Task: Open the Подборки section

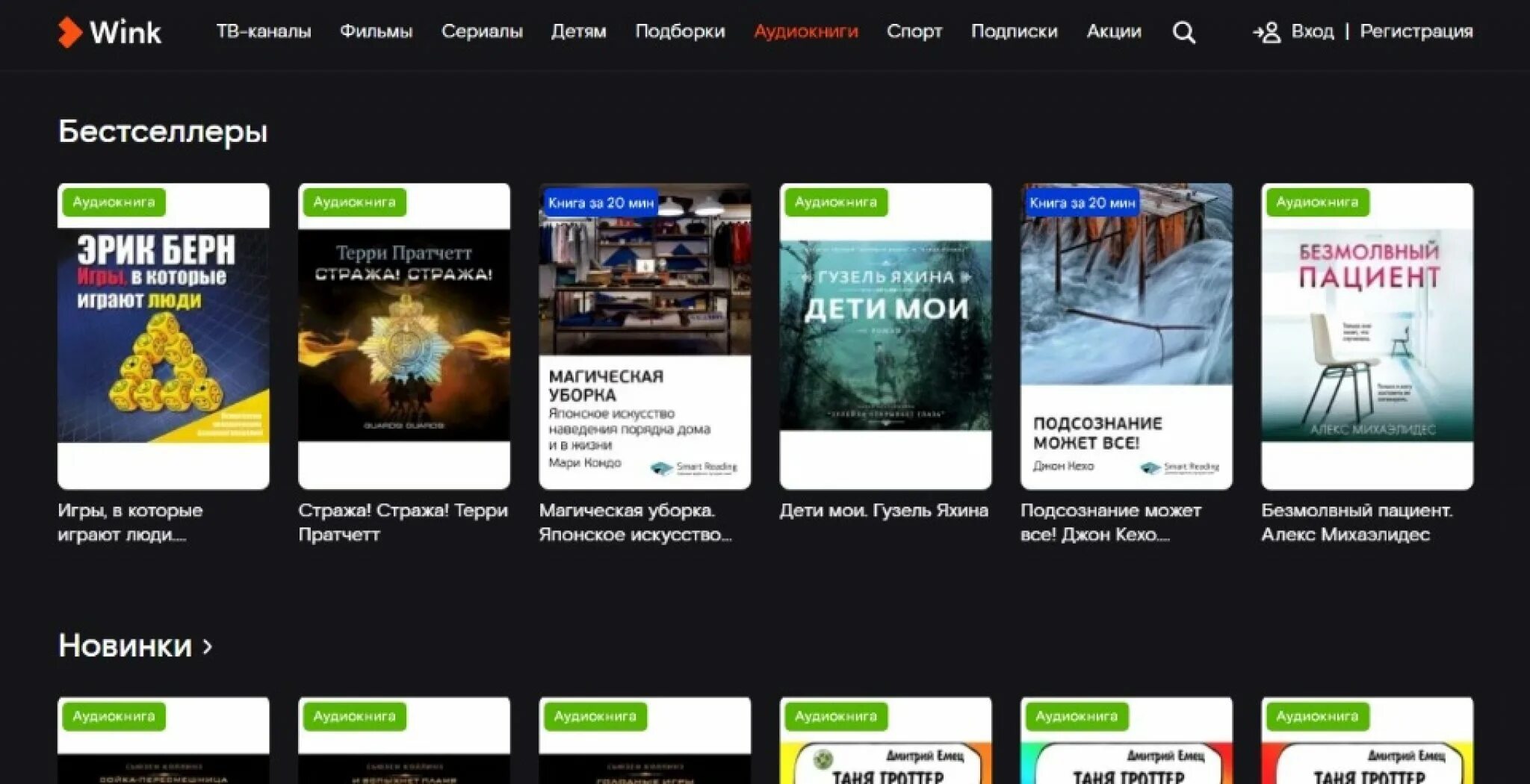Action: click(680, 31)
